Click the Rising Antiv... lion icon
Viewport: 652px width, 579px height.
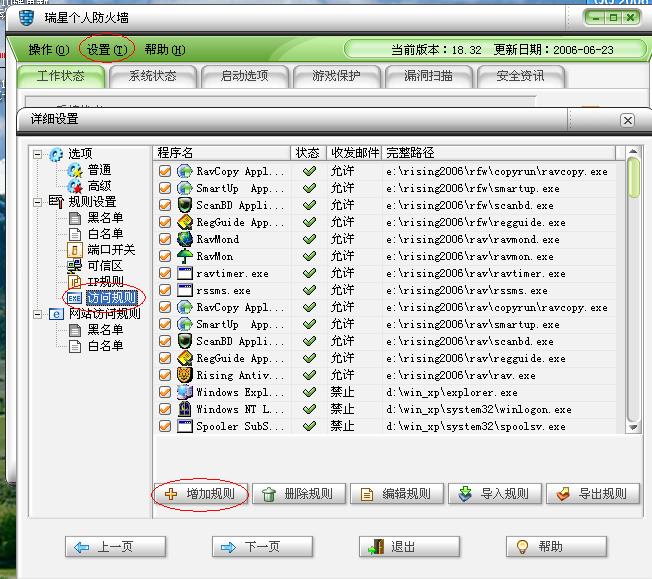(x=185, y=375)
